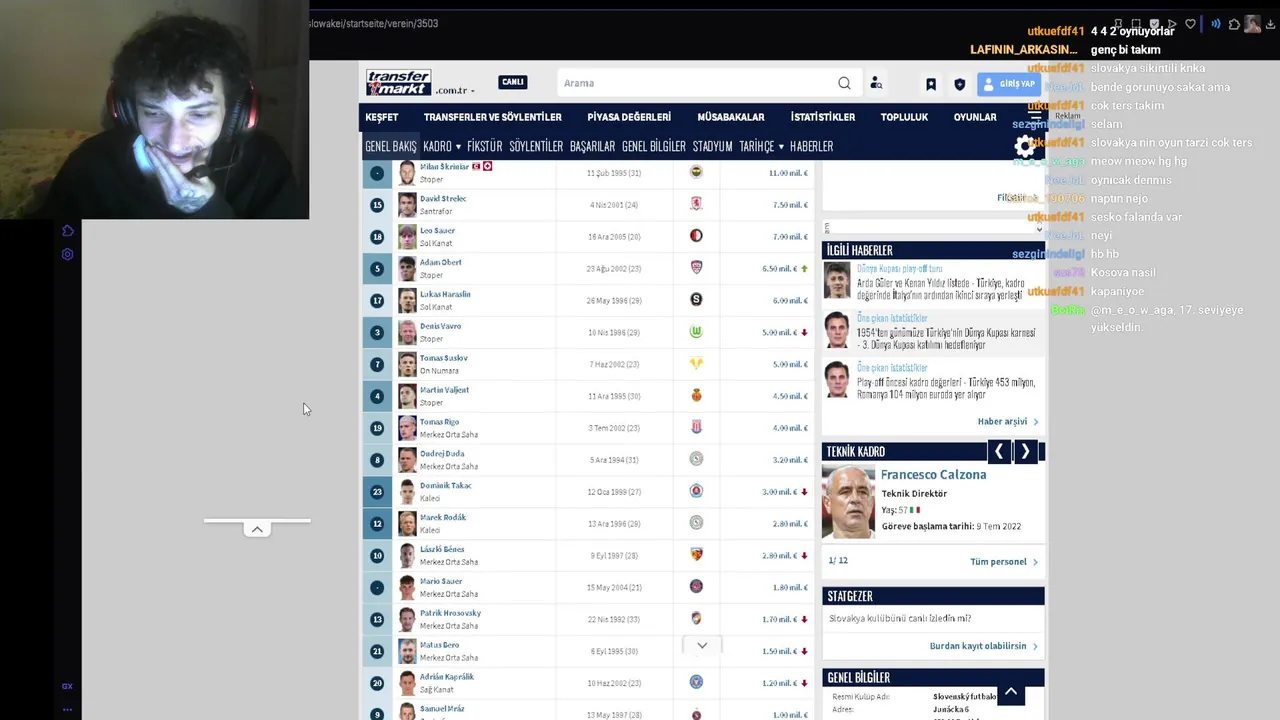Open the Haber arşivi link

1008,422
